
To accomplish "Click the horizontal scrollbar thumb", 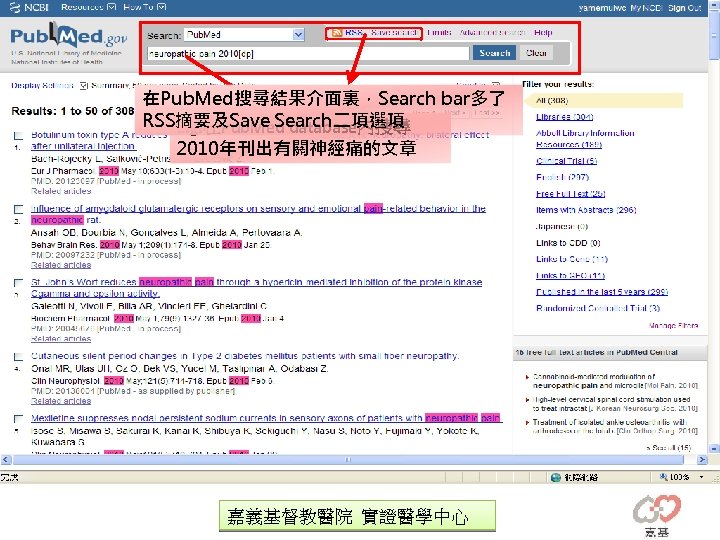I will click(348, 459).
